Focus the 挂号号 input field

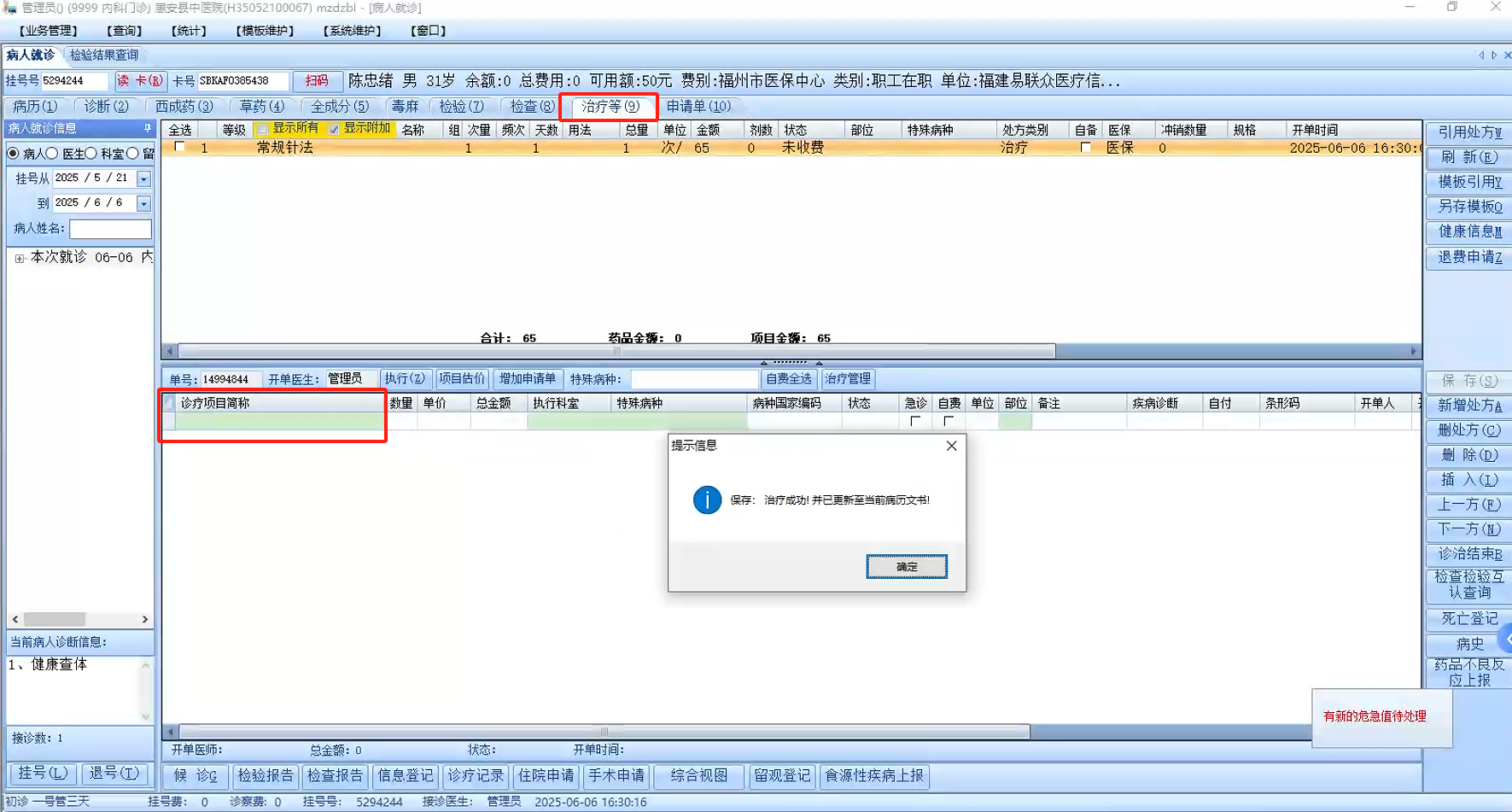(x=74, y=81)
